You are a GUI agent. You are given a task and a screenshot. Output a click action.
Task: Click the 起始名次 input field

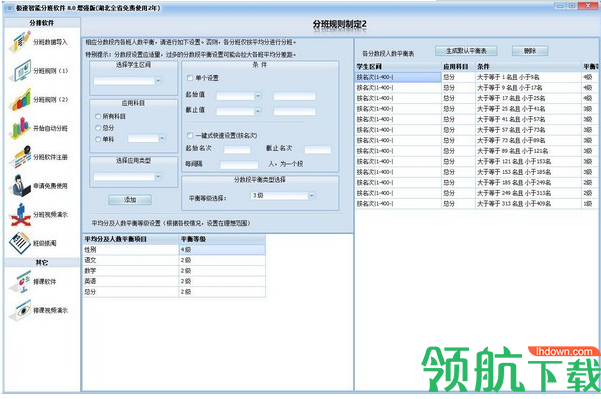coord(237,149)
